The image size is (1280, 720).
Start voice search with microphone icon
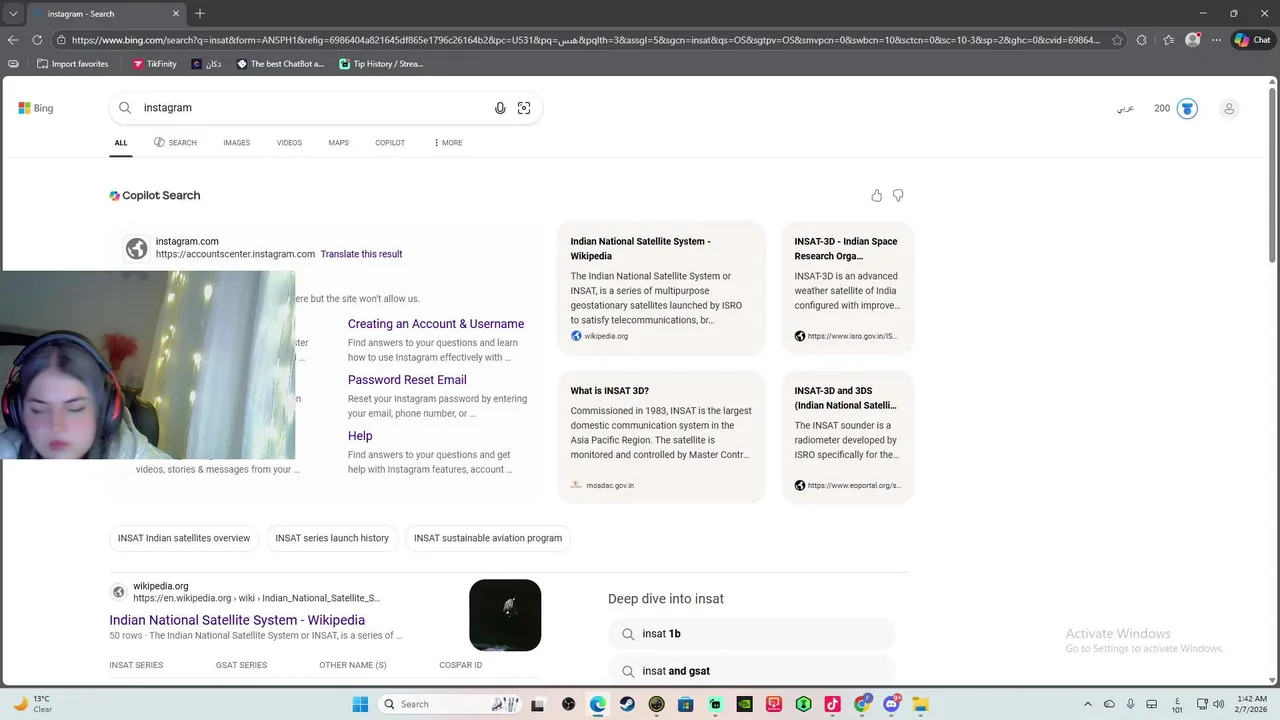pos(500,108)
